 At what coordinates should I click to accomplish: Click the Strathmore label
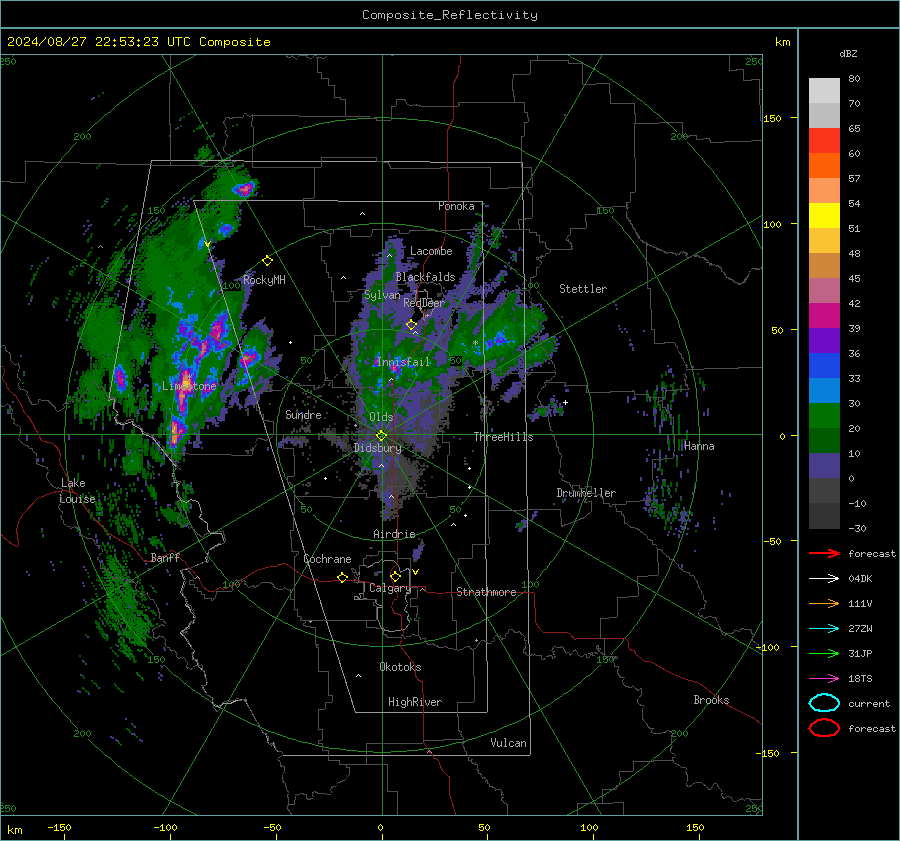487,592
